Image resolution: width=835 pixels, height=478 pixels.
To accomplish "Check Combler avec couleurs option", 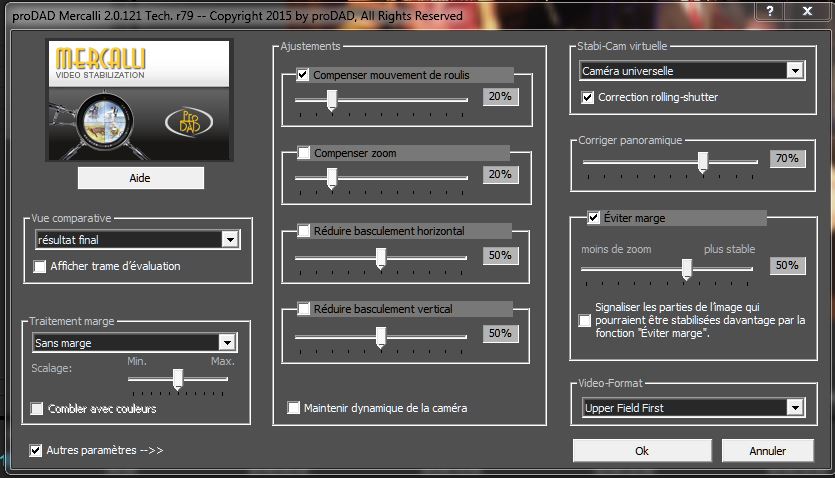I will (x=37, y=408).
